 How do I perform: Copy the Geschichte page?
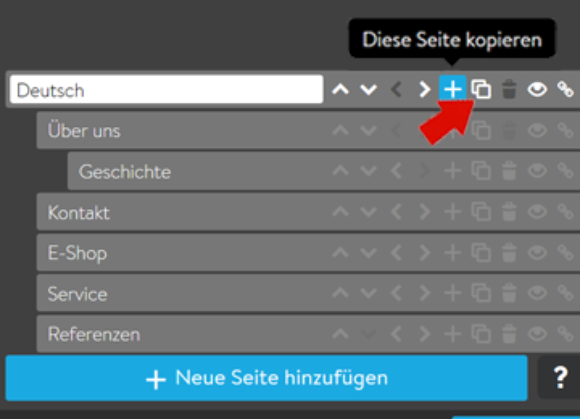pos(481,171)
